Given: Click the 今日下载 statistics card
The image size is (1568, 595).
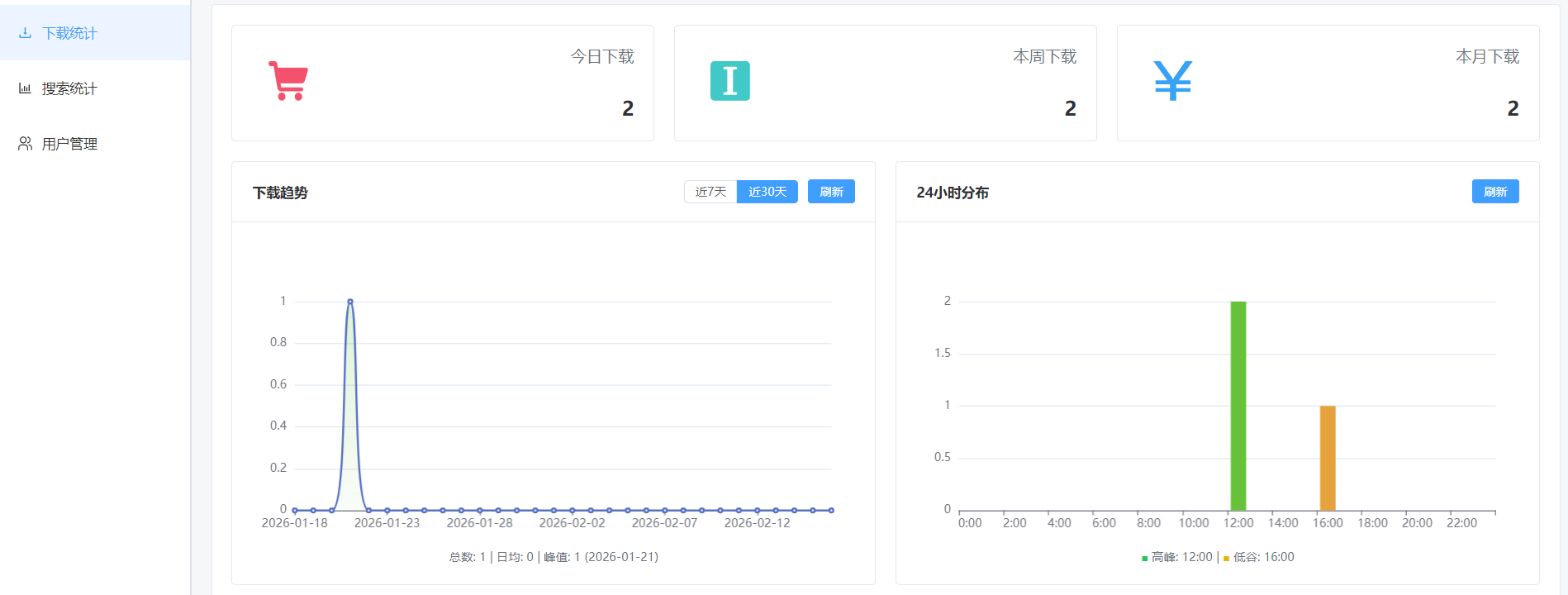Looking at the screenshot, I should (442, 83).
